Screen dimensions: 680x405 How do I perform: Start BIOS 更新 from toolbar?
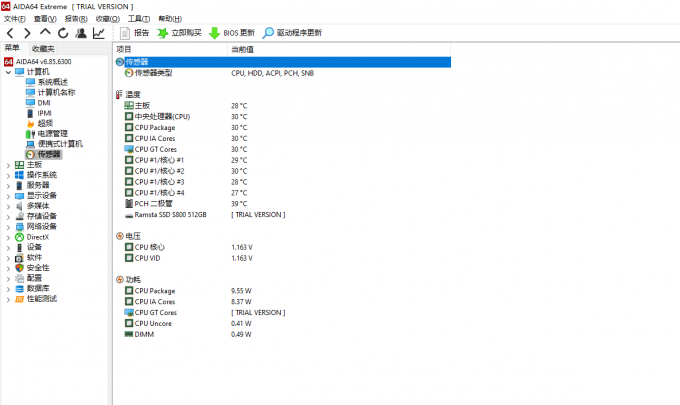point(232,33)
